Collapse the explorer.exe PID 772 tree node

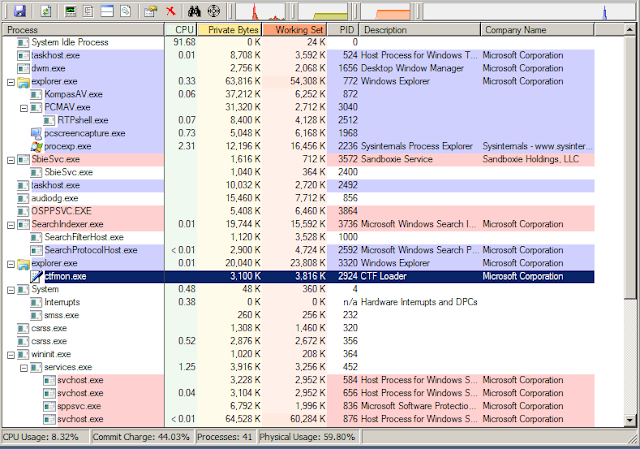pyautogui.click(x=11, y=82)
